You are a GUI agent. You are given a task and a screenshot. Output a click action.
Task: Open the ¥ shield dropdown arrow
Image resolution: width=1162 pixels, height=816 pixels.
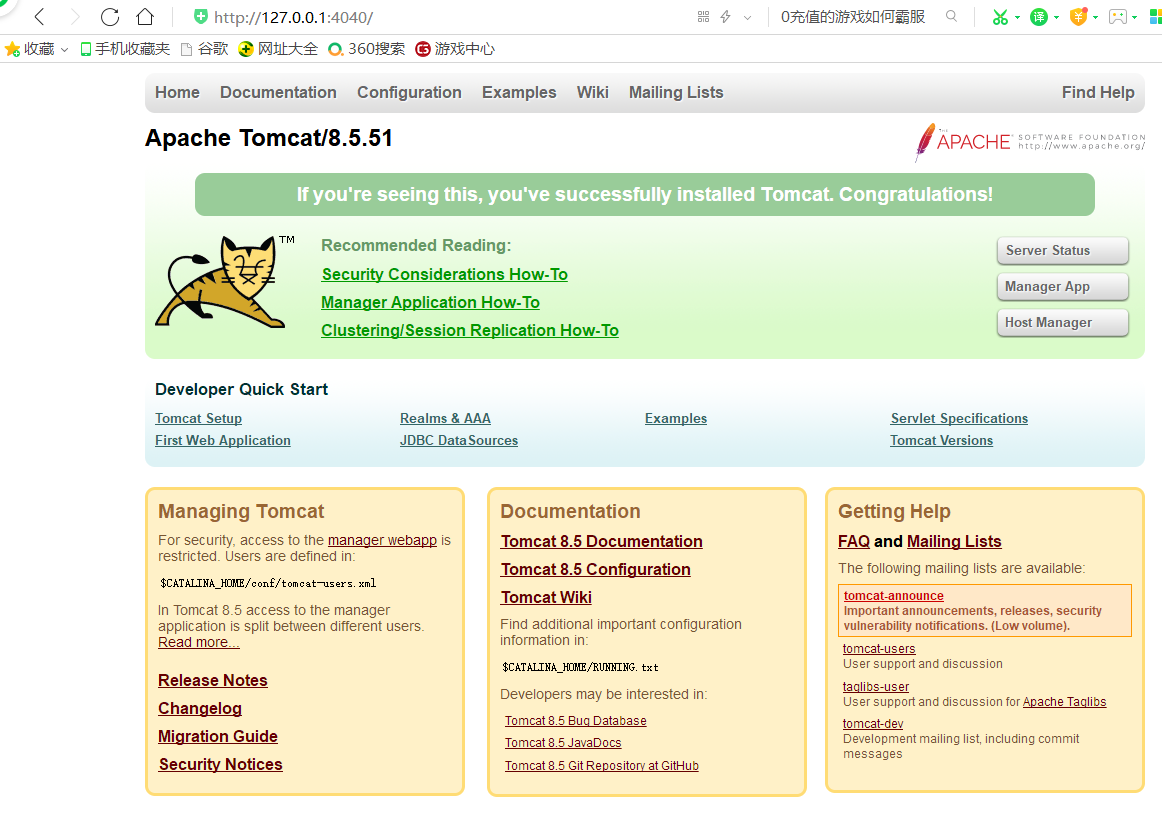(x=1095, y=17)
